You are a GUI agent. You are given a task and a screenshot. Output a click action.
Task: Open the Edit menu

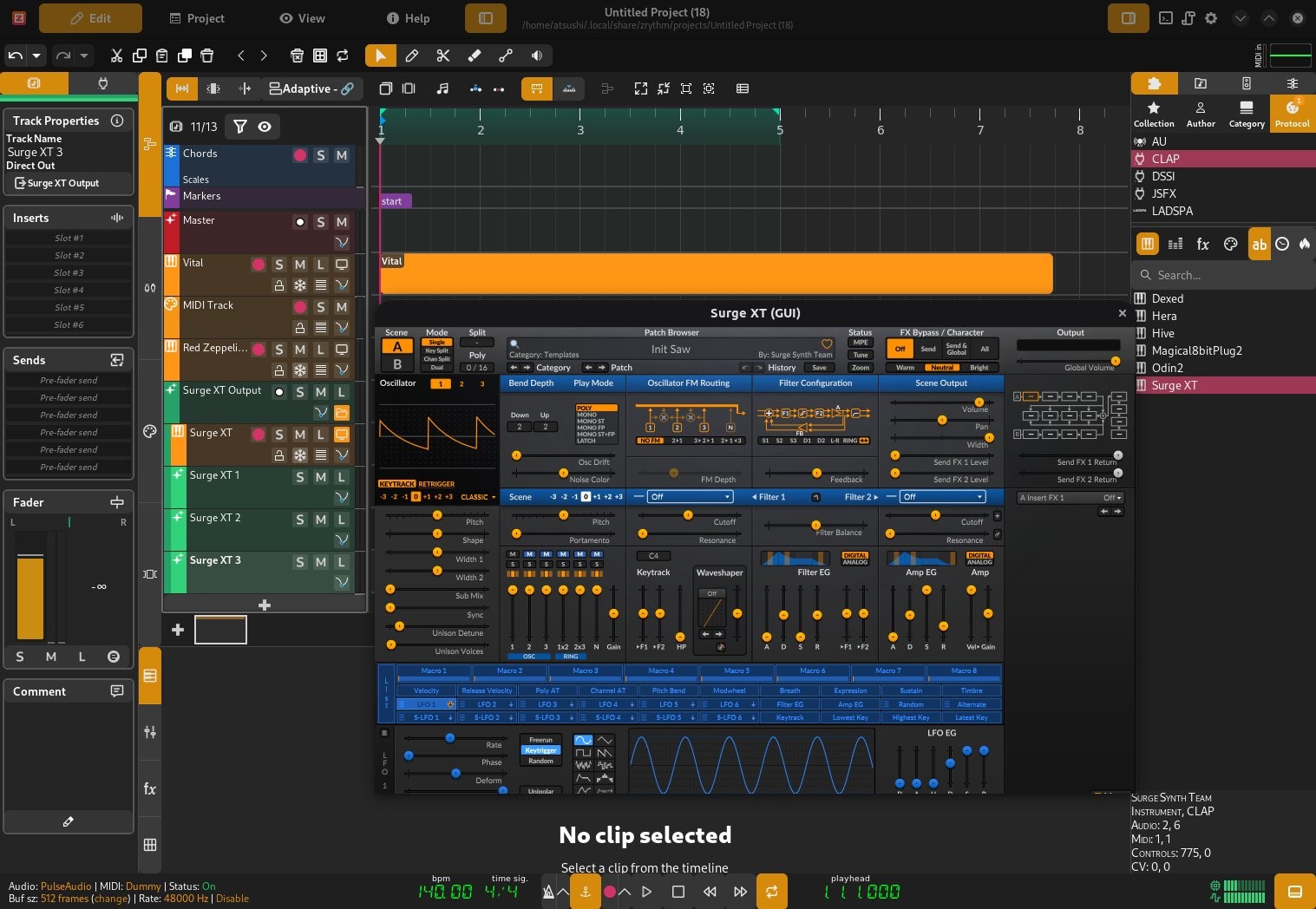coord(90,18)
